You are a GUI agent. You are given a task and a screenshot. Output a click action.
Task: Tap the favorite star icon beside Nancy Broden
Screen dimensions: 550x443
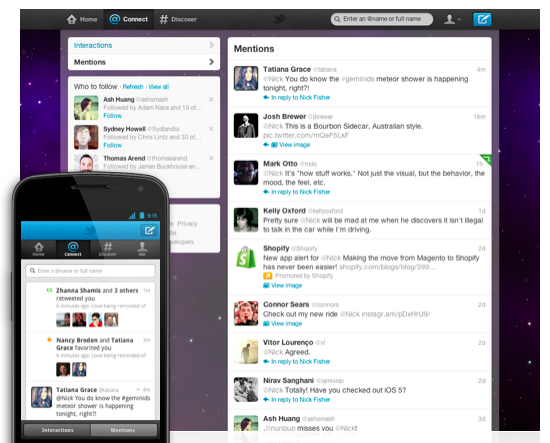point(49,340)
